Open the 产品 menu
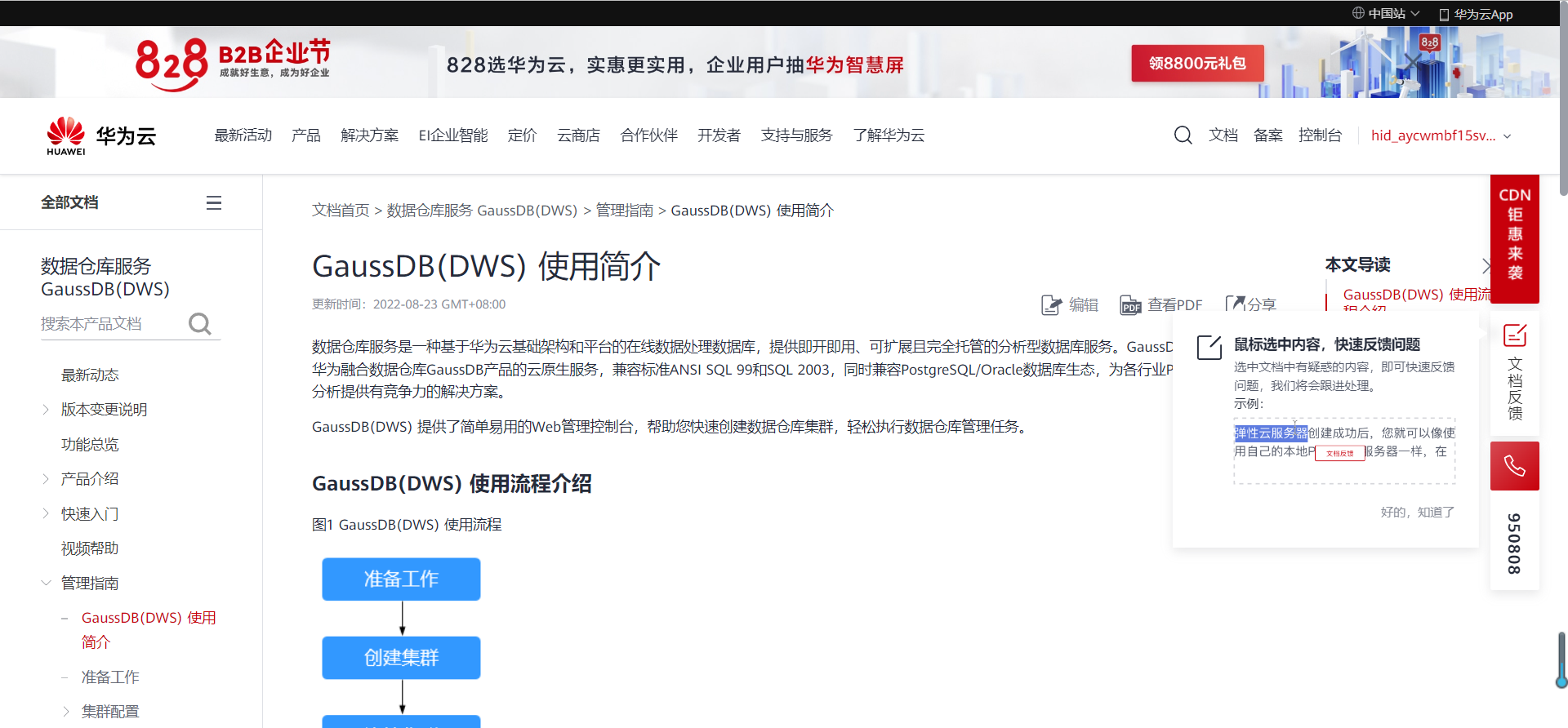This screenshot has width=1568, height=728. click(x=306, y=135)
